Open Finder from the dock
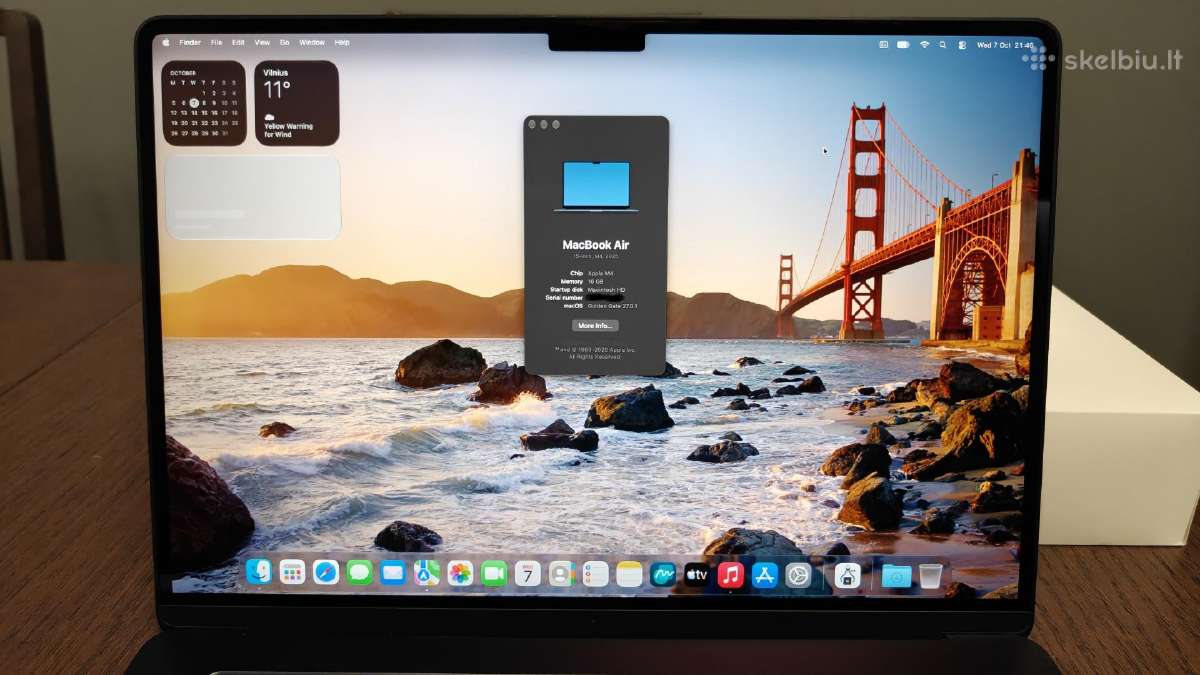Image resolution: width=1200 pixels, height=675 pixels. coord(259,572)
